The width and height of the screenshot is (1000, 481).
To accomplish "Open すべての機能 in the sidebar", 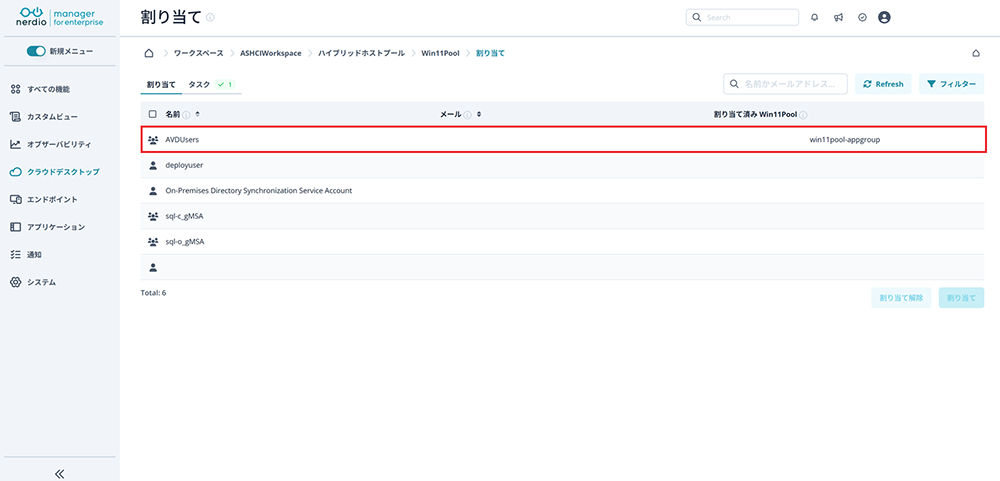I will click(x=48, y=89).
